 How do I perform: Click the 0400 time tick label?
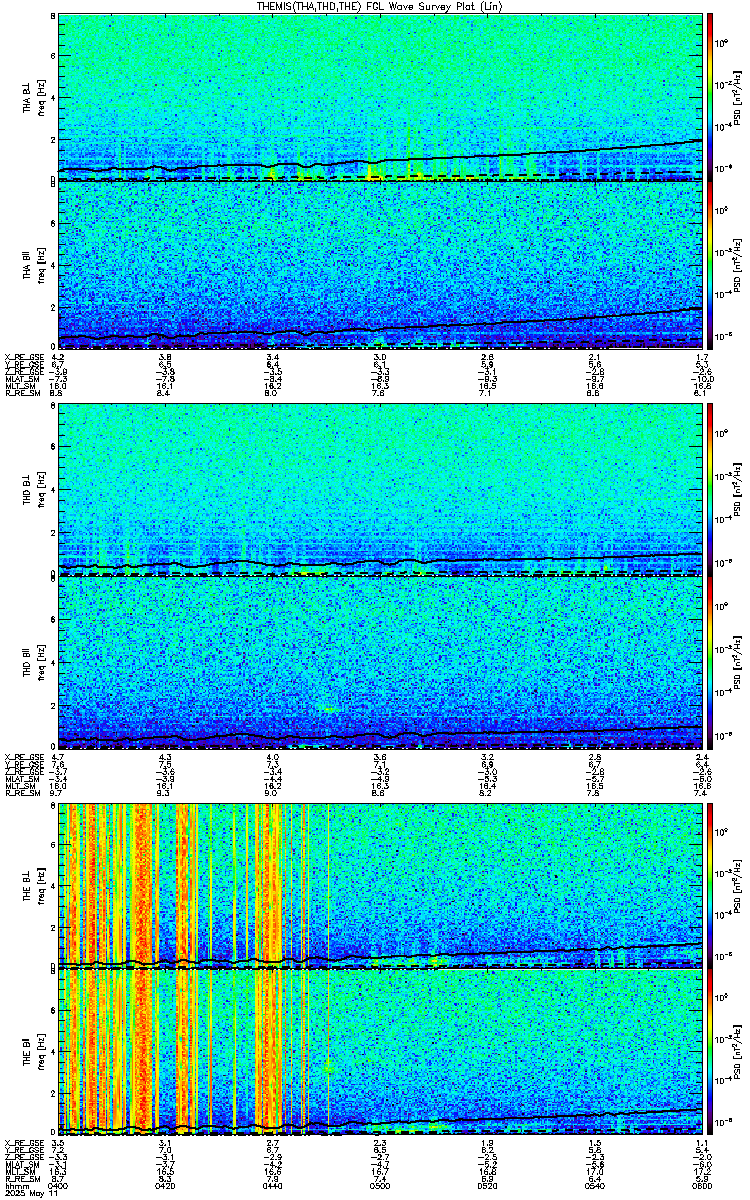pyautogui.click(x=59, y=1186)
